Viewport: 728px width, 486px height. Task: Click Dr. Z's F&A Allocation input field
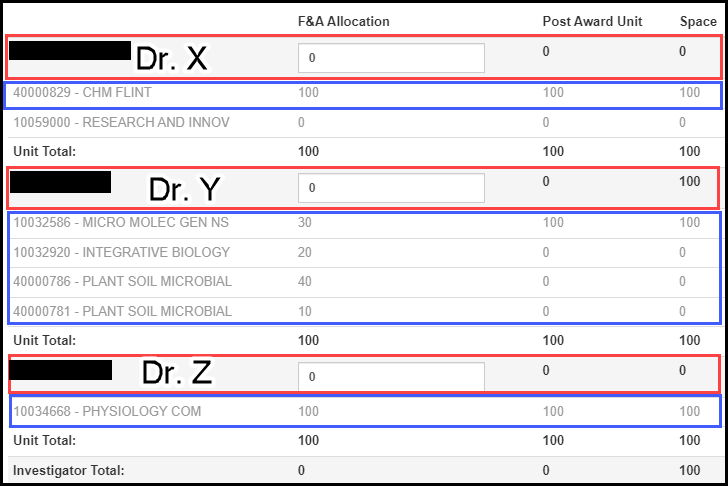391,377
